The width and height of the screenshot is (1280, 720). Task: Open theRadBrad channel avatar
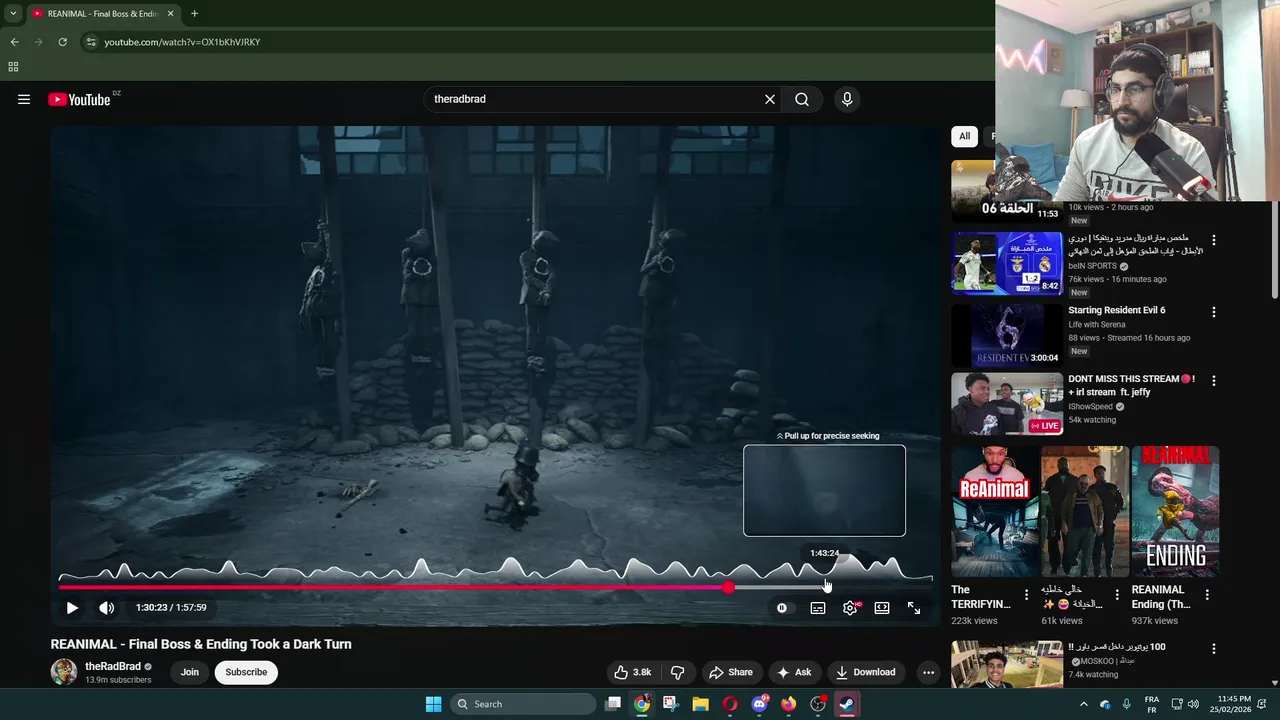coord(64,672)
